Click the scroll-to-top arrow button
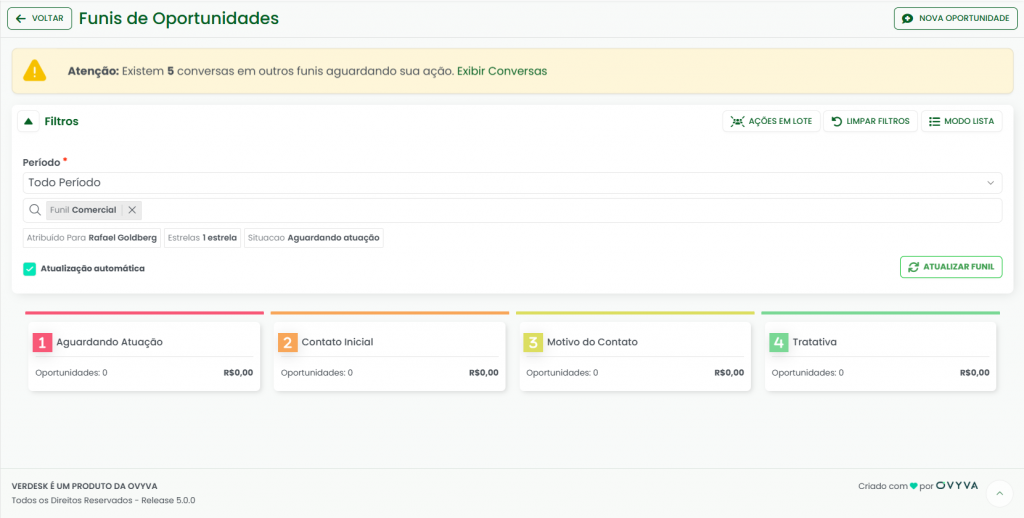The image size is (1024, 518). (999, 493)
